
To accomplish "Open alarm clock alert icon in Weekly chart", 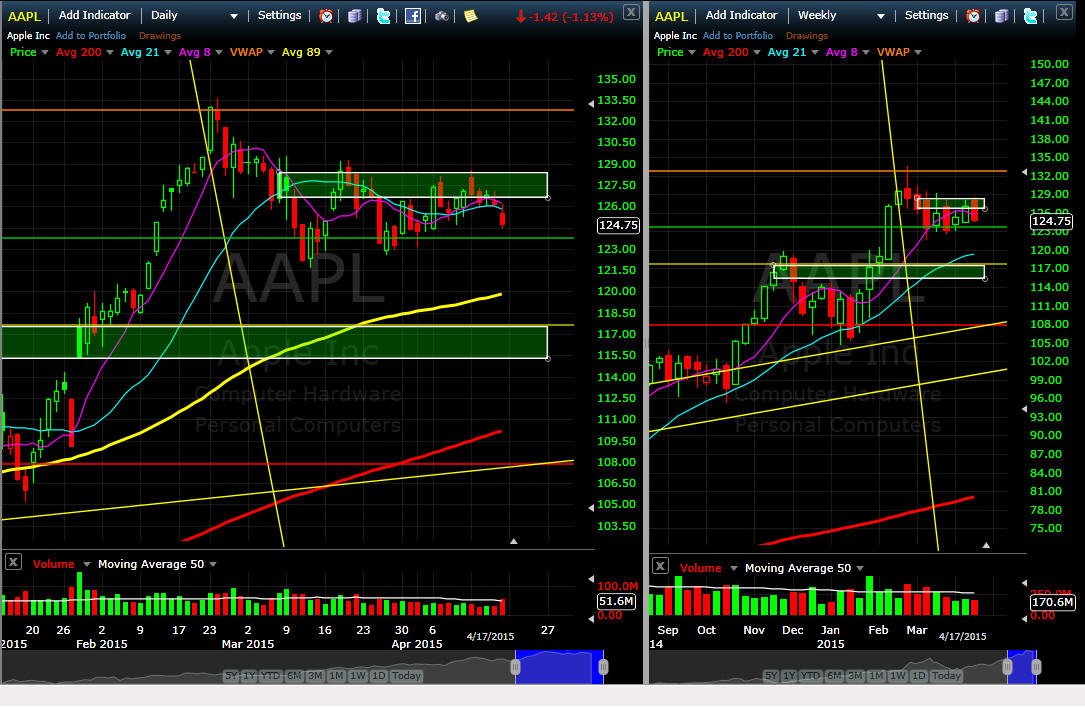I will (973, 16).
